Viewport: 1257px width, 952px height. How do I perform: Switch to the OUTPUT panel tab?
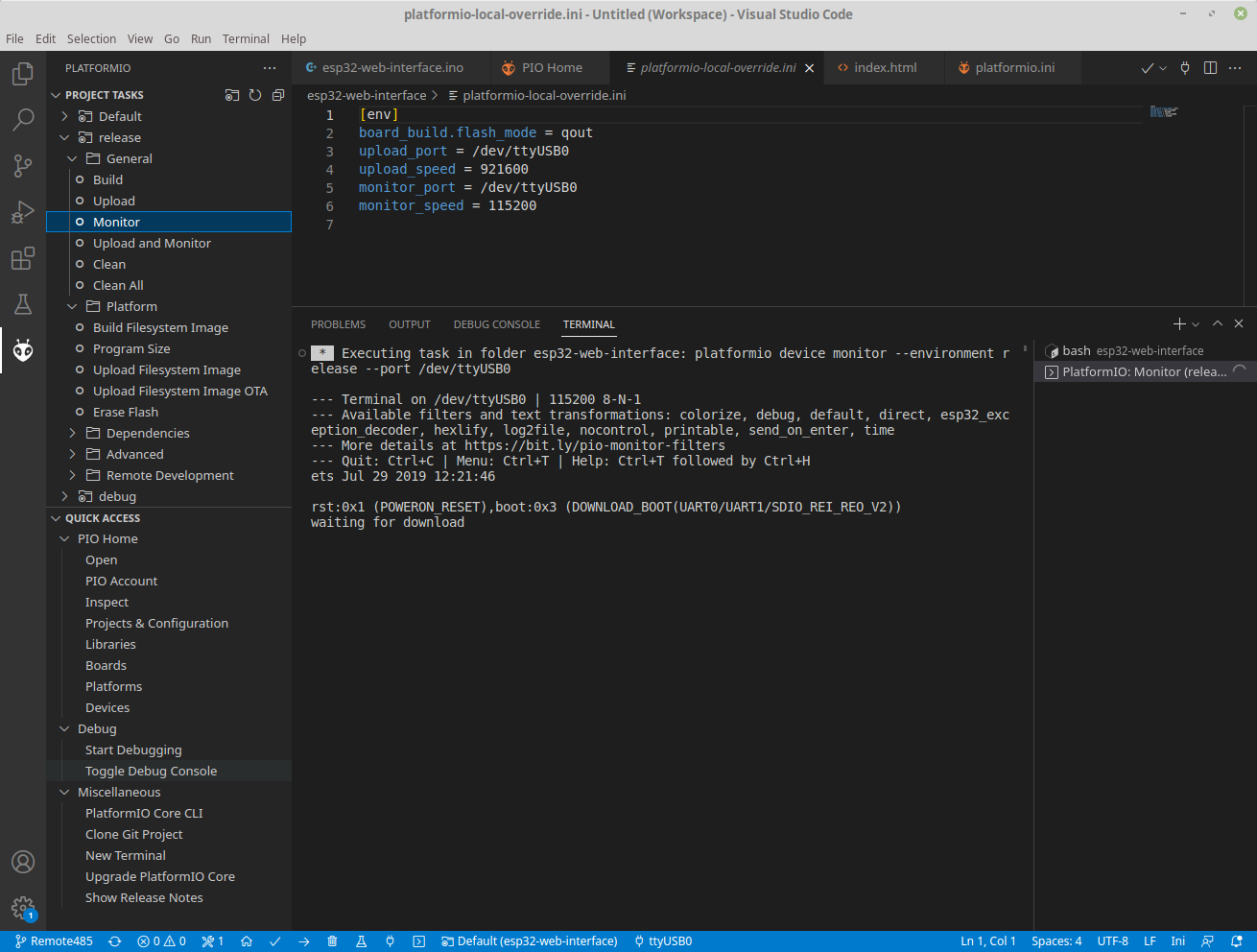[x=409, y=324]
